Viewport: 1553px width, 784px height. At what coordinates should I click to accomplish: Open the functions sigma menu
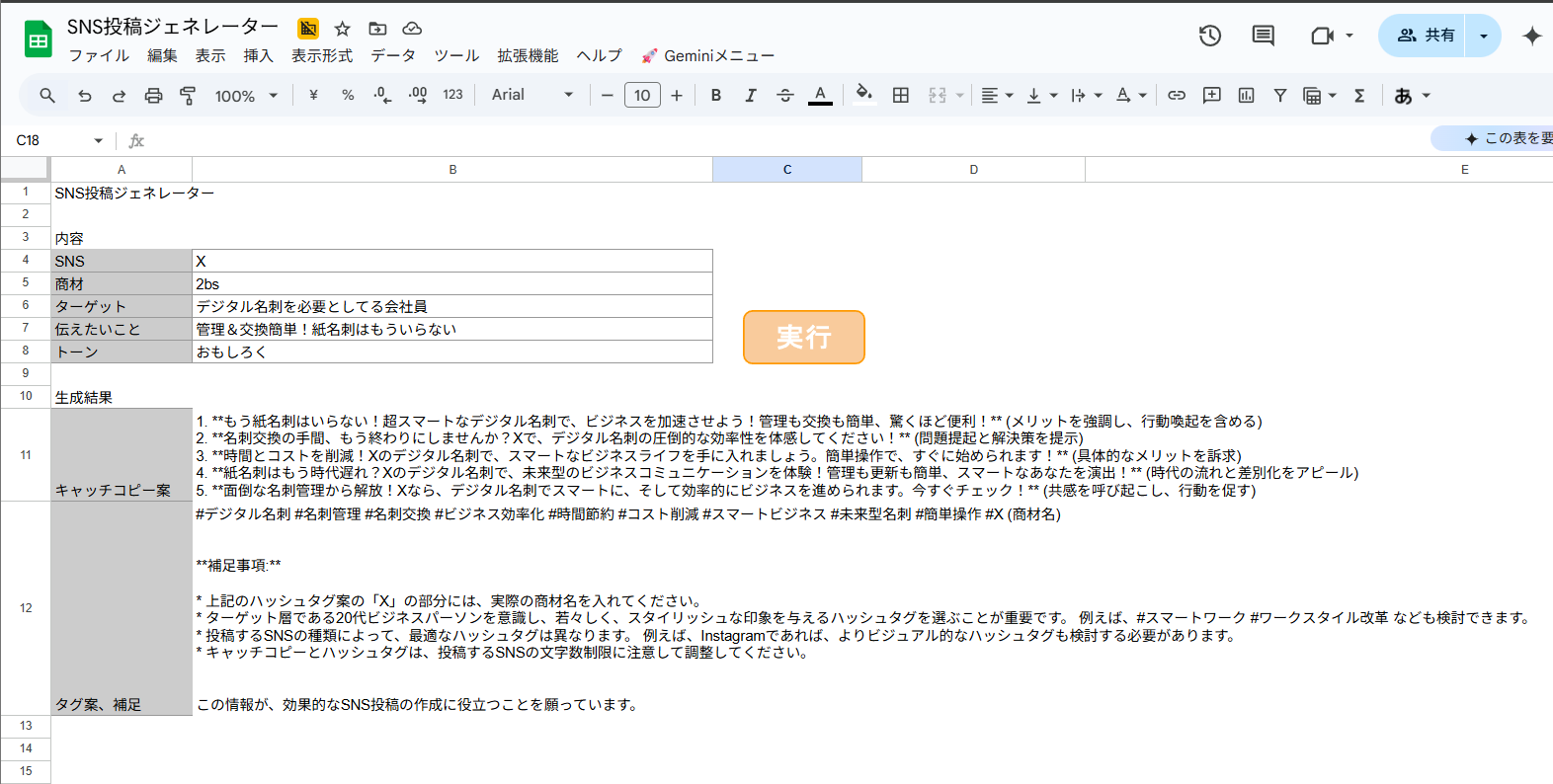[1359, 96]
